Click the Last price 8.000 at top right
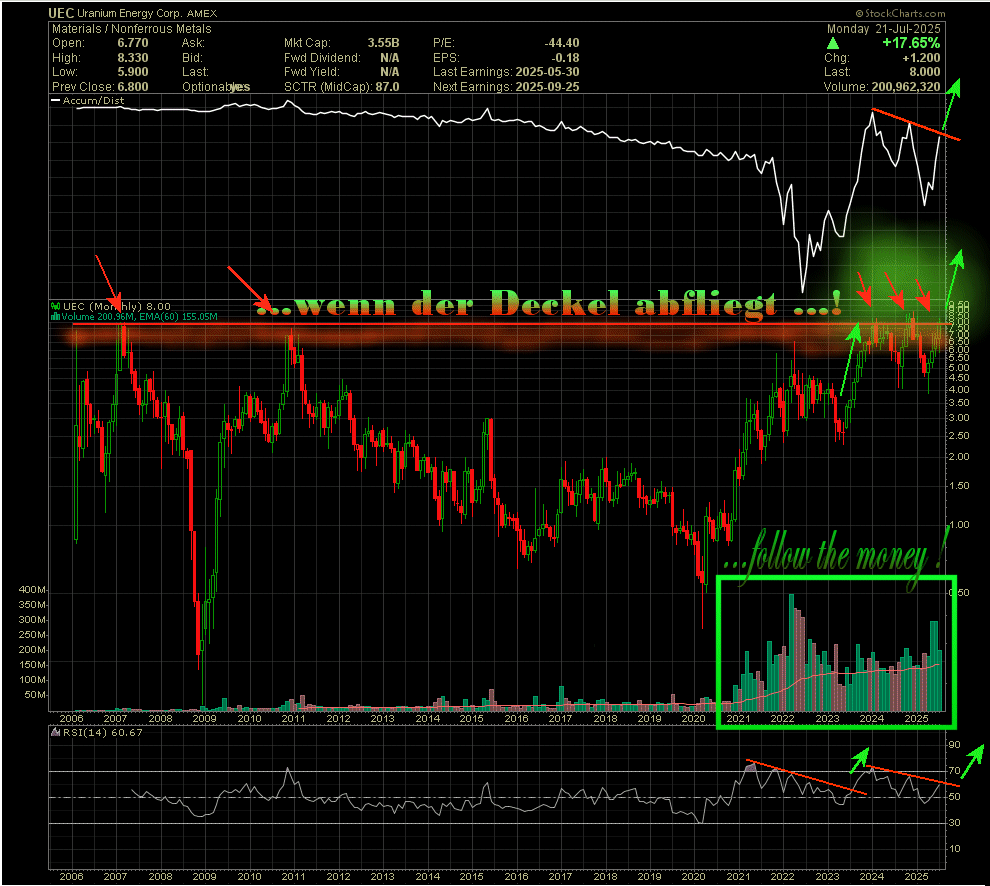The height and width of the screenshot is (886, 990). pyautogui.click(x=924, y=72)
